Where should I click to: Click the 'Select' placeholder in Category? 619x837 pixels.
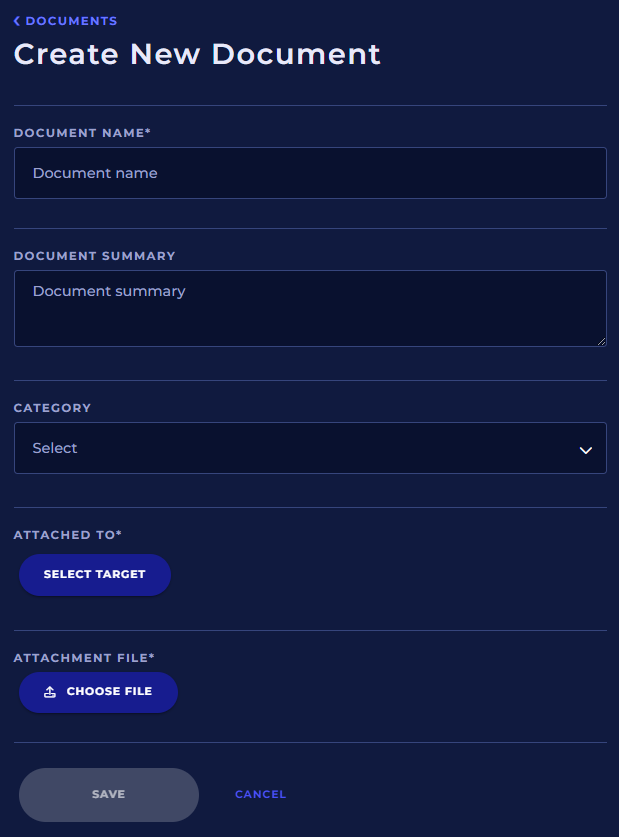55,448
